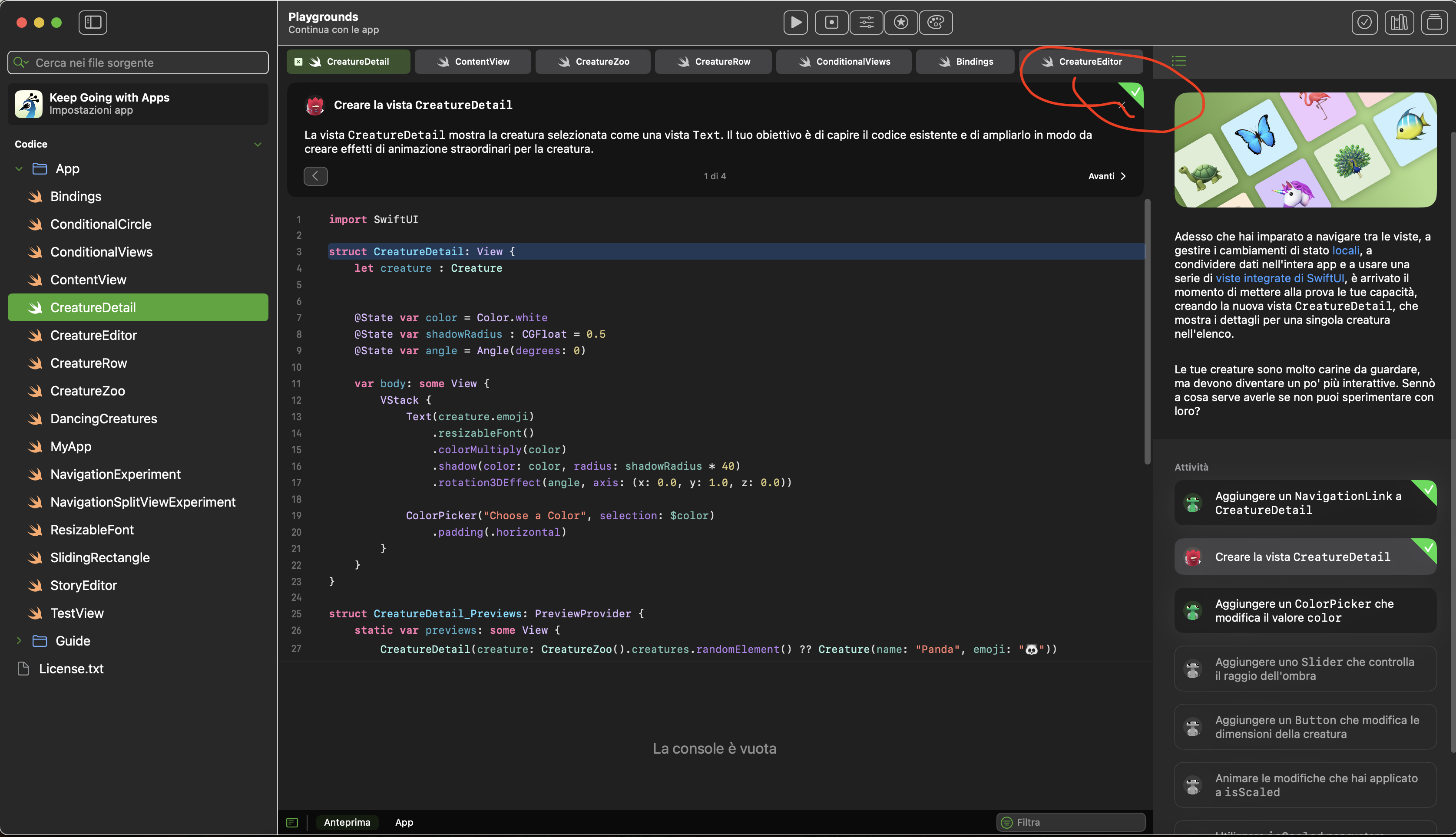1456x837 pixels.
Task: Click the code editor vertical scrollbar
Action: (1147, 332)
